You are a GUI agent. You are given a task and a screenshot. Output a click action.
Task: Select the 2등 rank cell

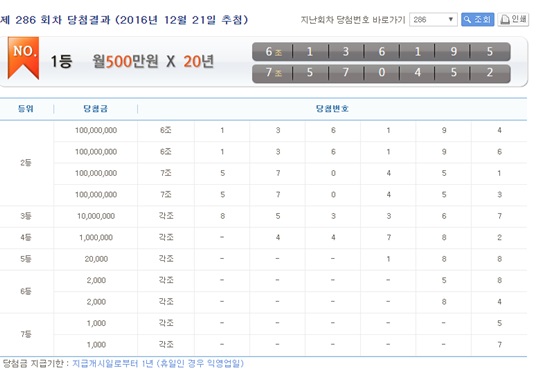[x=26, y=163]
